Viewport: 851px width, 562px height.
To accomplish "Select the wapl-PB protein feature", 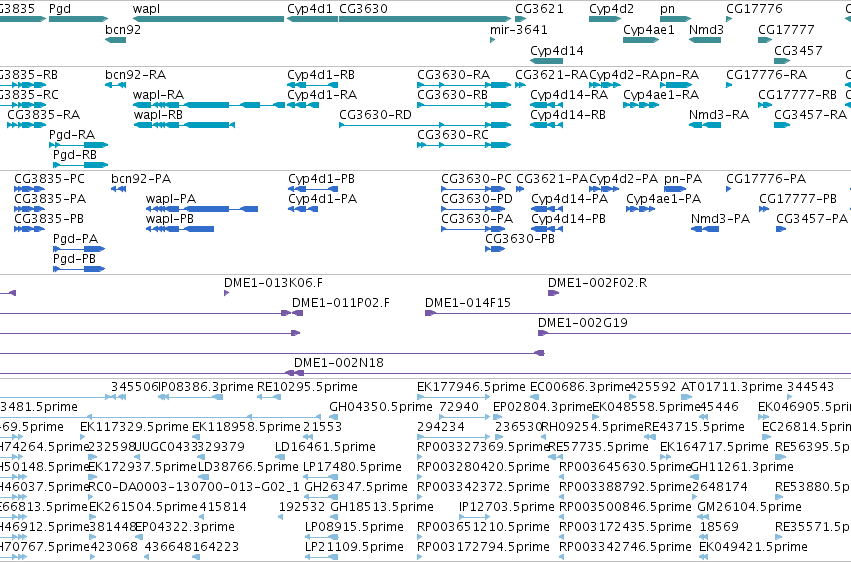I will [x=180, y=229].
